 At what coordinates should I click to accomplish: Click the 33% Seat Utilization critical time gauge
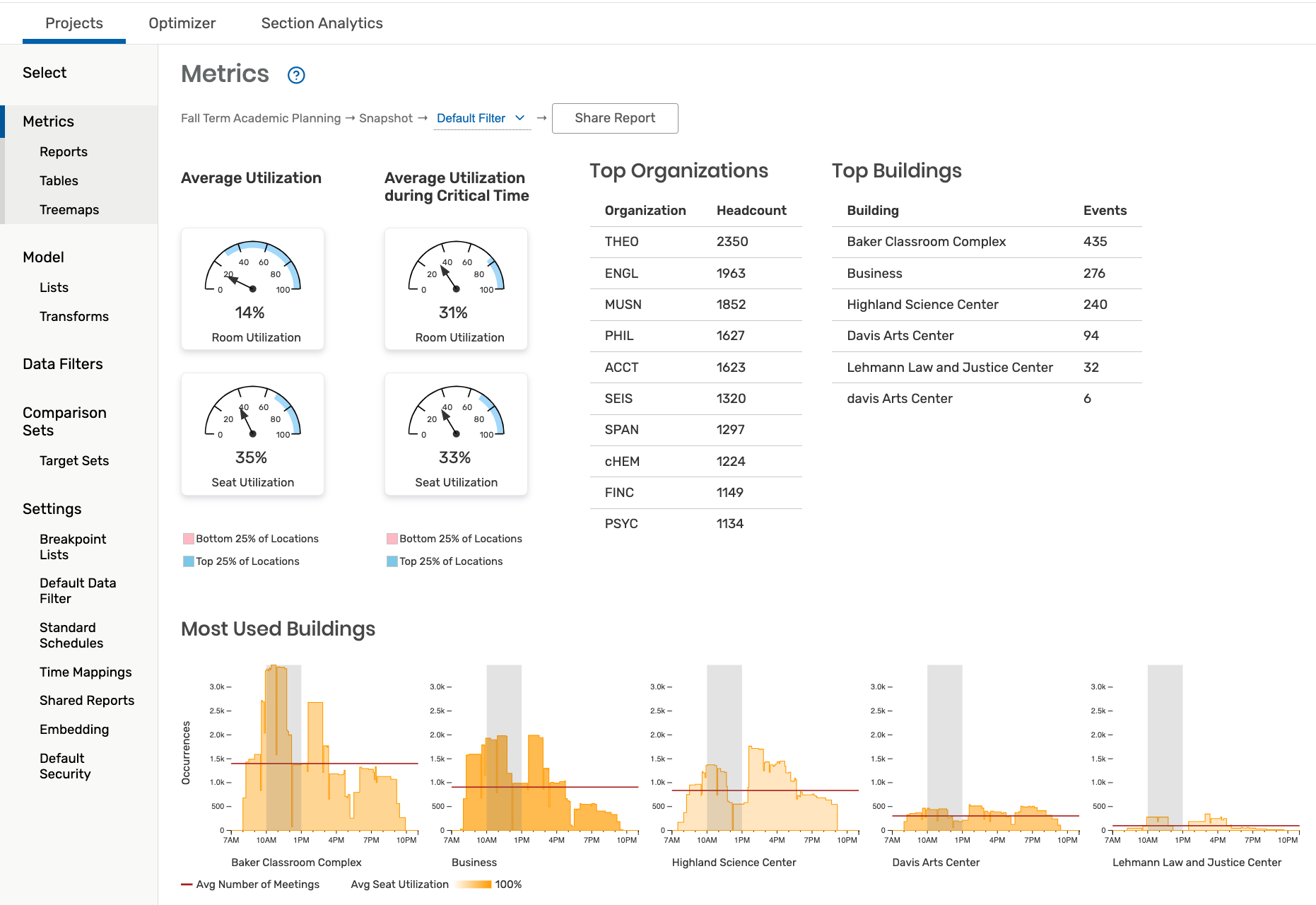pos(456,433)
